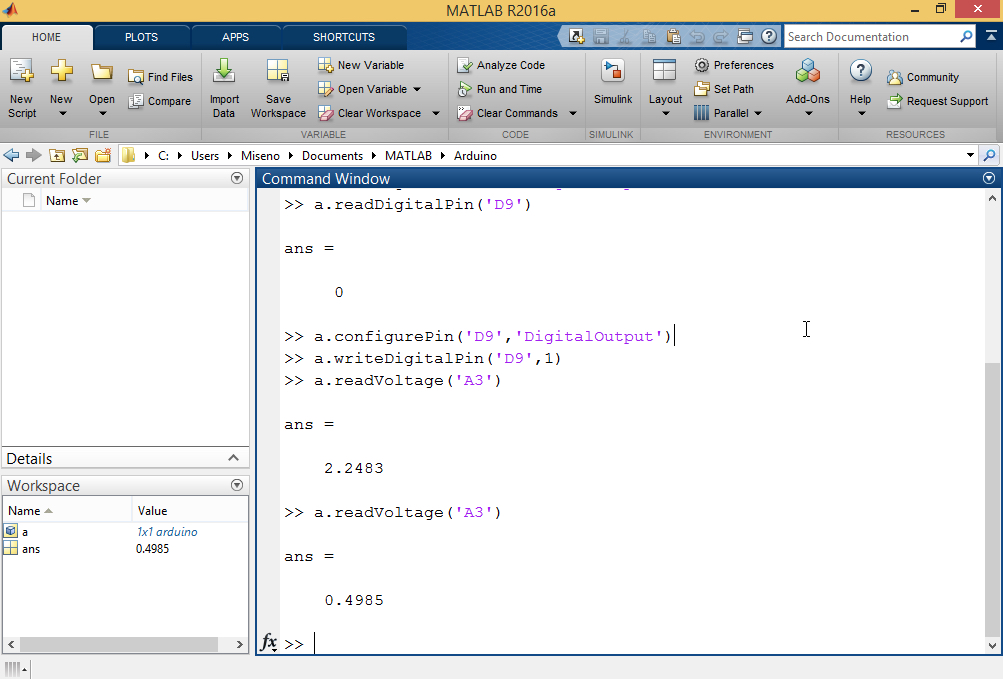The height and width of the screenshot is (679, 1003).
Task: Click Clear Commands
Action: pos(508,113)
